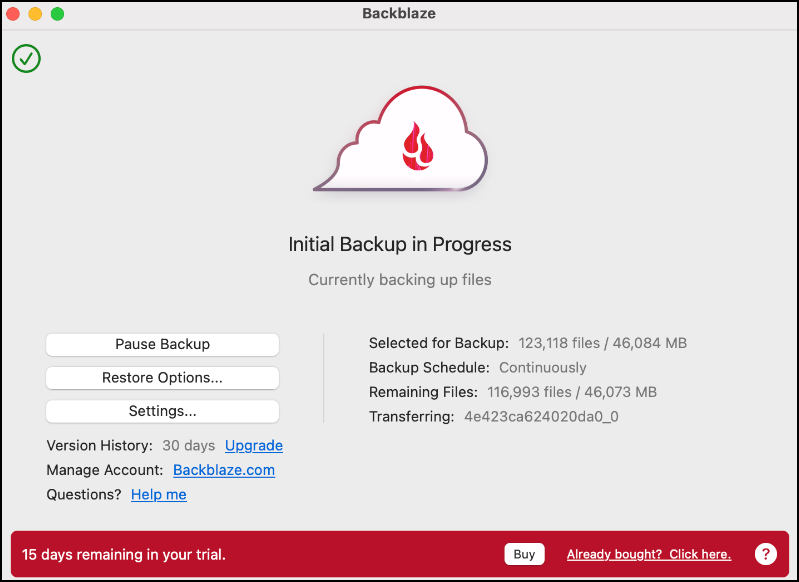Click the Selected for Backup file count
This screenshot has height=582, width=799.
click(x=602, y=343)
